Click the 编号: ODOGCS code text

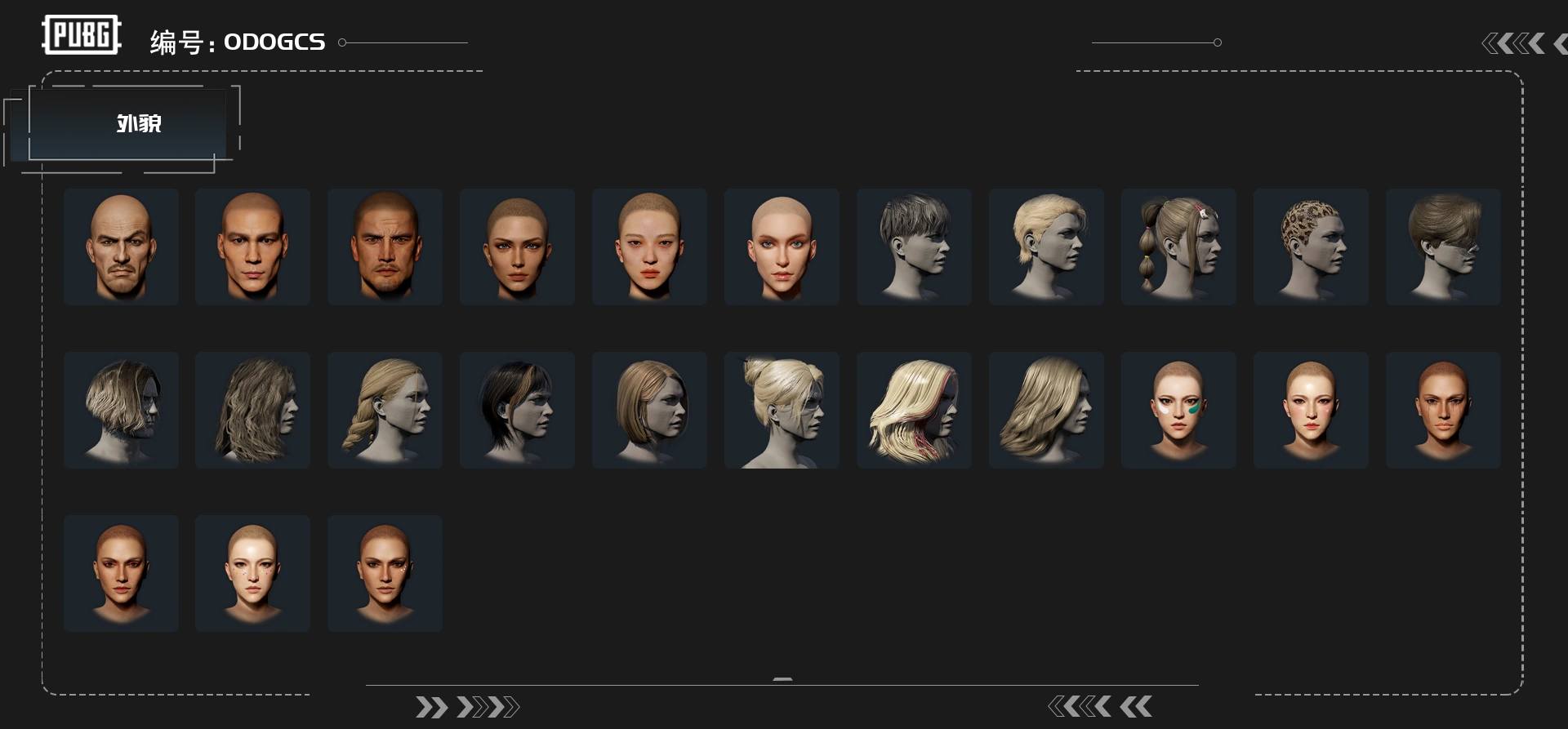(237, 42)
